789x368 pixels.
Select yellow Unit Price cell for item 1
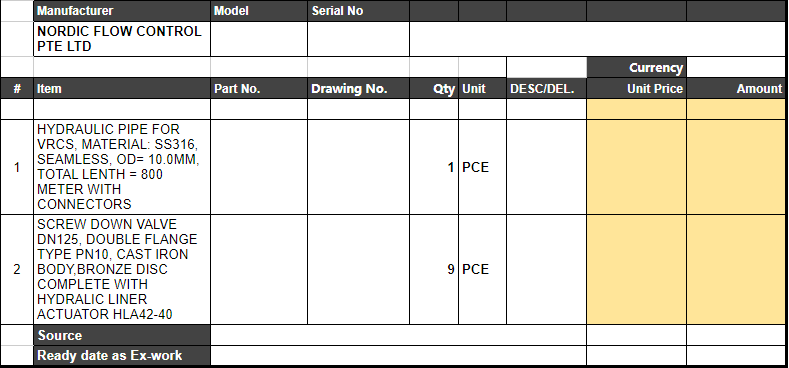[x=636, y=167]
